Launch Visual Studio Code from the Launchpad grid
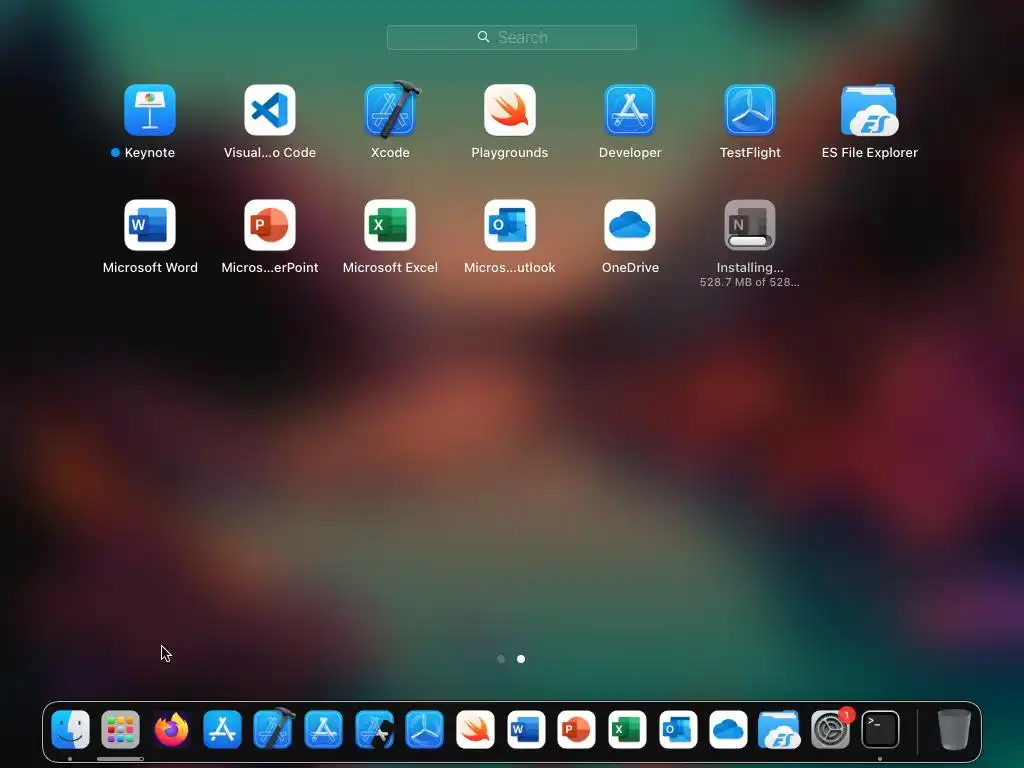Viewport: 1024px width, 768px height. click(270, 110)
